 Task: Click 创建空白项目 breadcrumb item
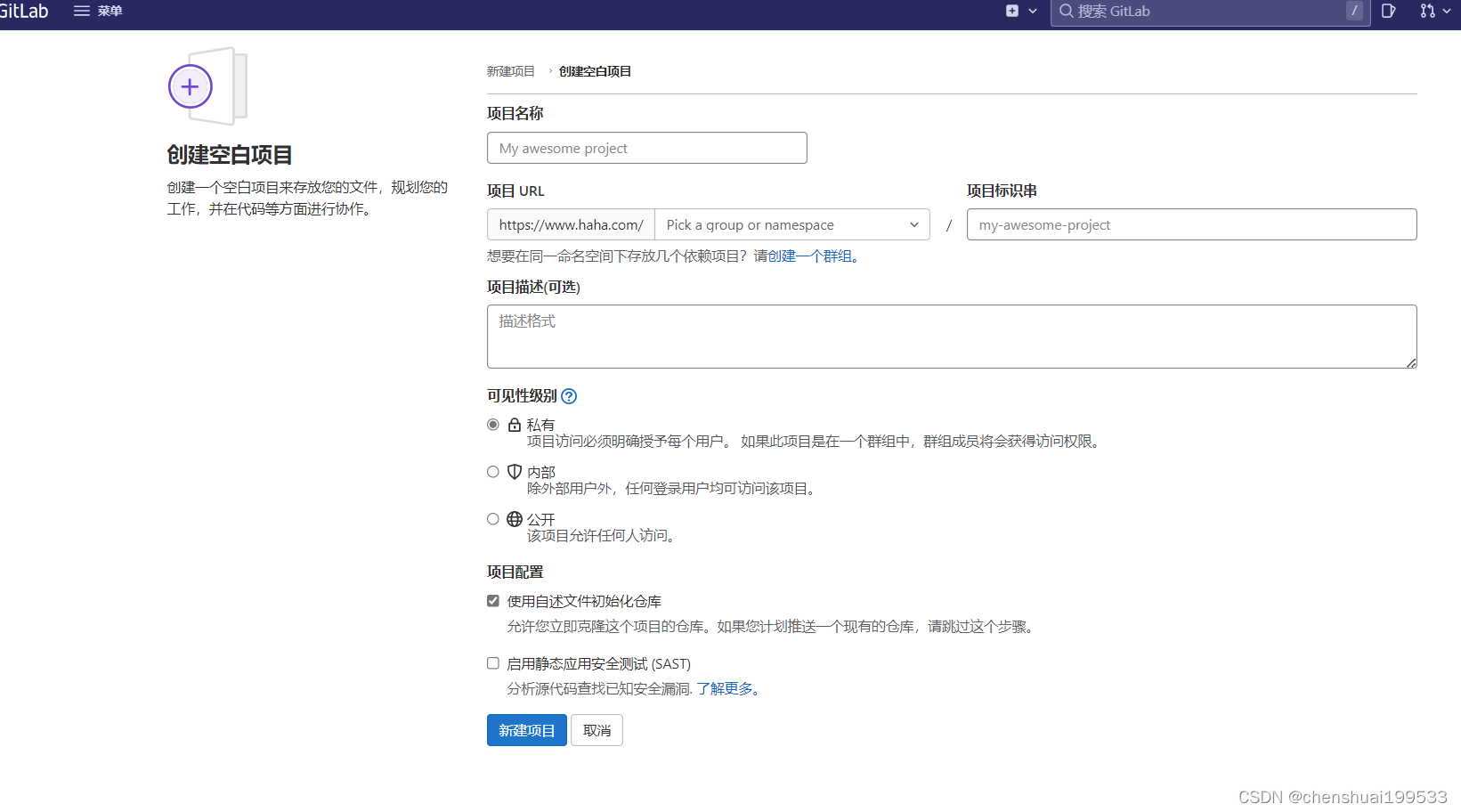(x=595, y=71)
